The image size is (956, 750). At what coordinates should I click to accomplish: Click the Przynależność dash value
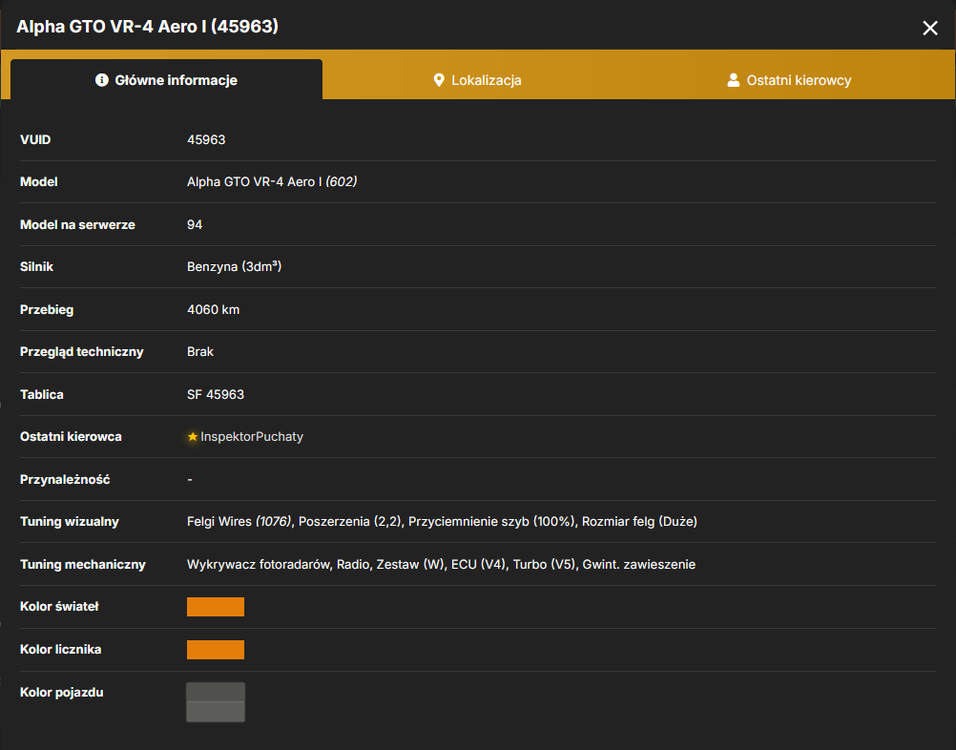(x=190, y=479)
